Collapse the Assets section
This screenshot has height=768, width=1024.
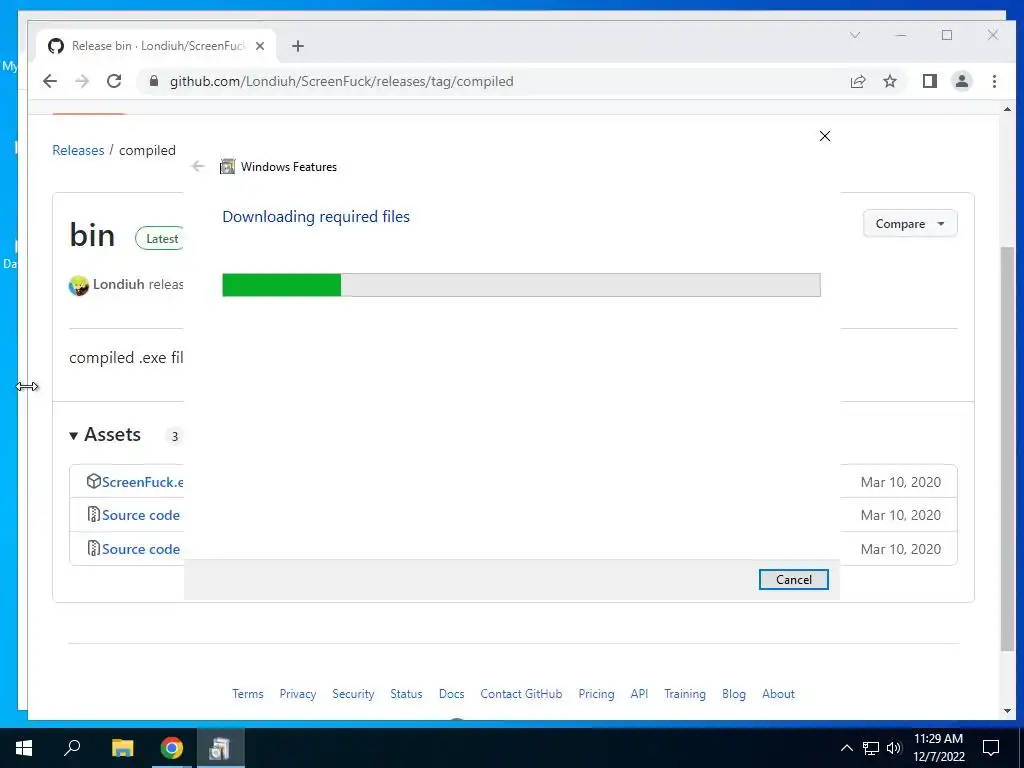(104, 434)
